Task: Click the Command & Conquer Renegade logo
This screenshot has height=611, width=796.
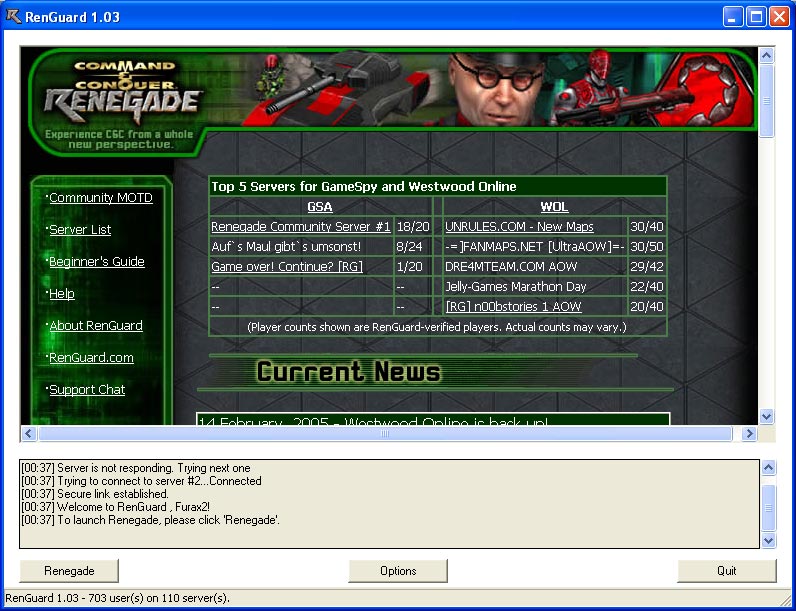Action: coord(123,94)
